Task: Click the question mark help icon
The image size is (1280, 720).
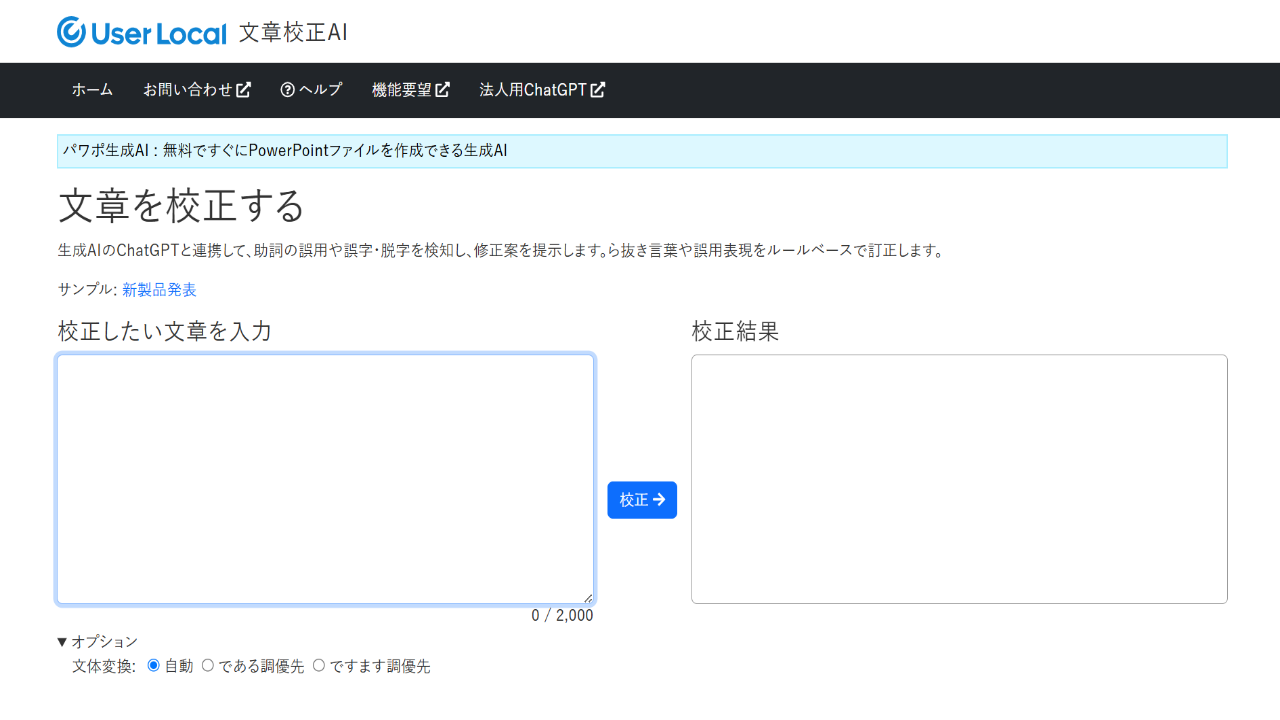Action: 287,90
